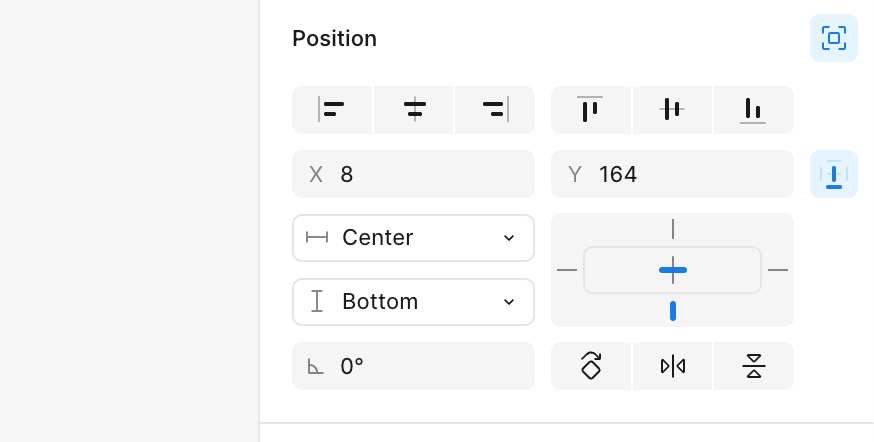Align selection to bottom
The image size is (874, 442).
(754, 110)
